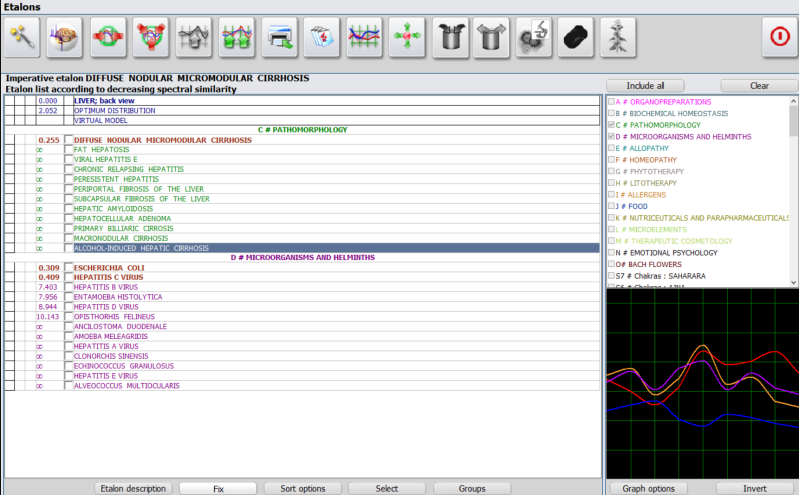The width and height of the screenshot is (799, 495).
Task: Open Sort options
Action: pyautogui.click(x=301, y=488)
